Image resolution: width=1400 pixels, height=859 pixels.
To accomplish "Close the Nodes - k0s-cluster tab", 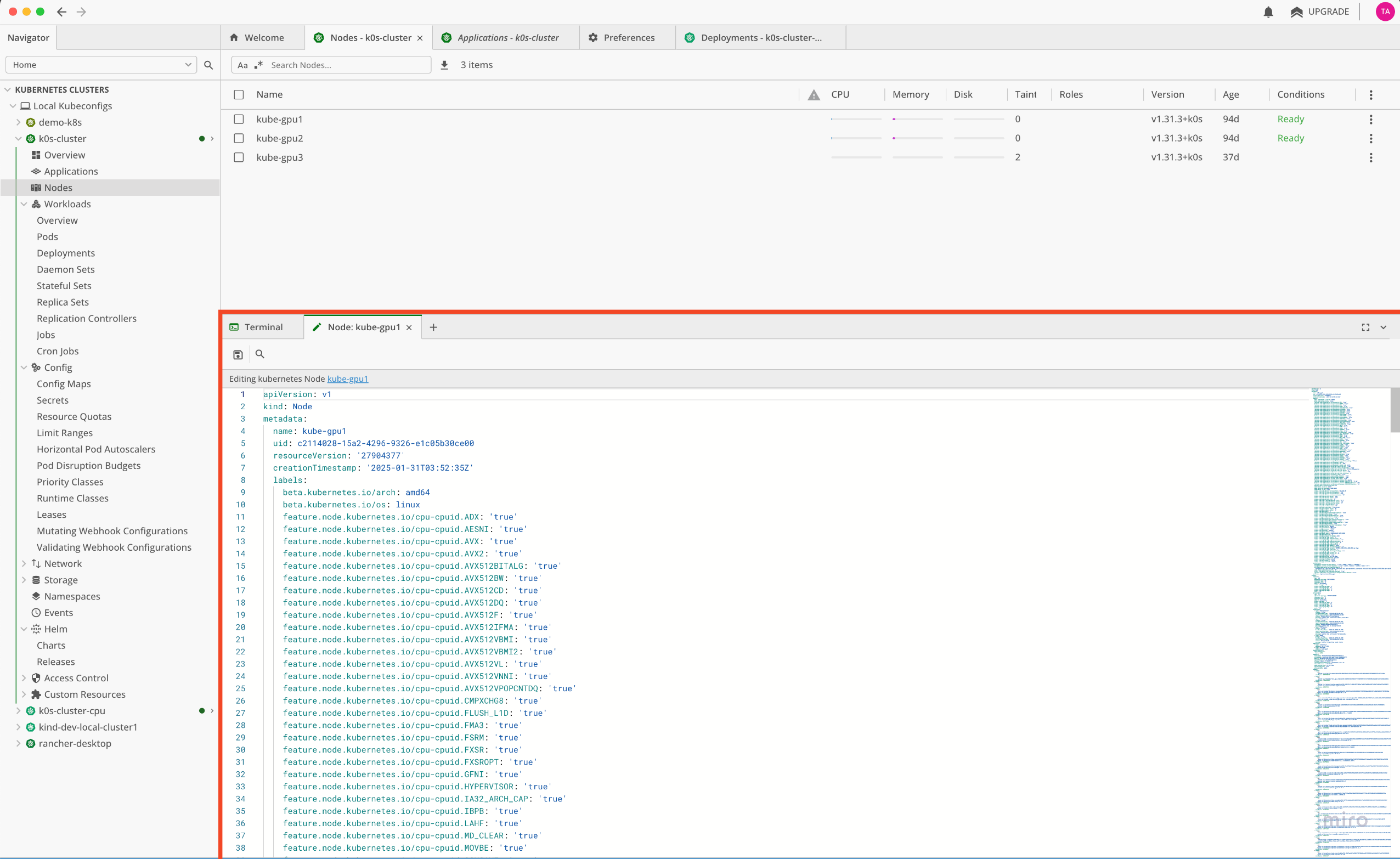I will (420, 38).
